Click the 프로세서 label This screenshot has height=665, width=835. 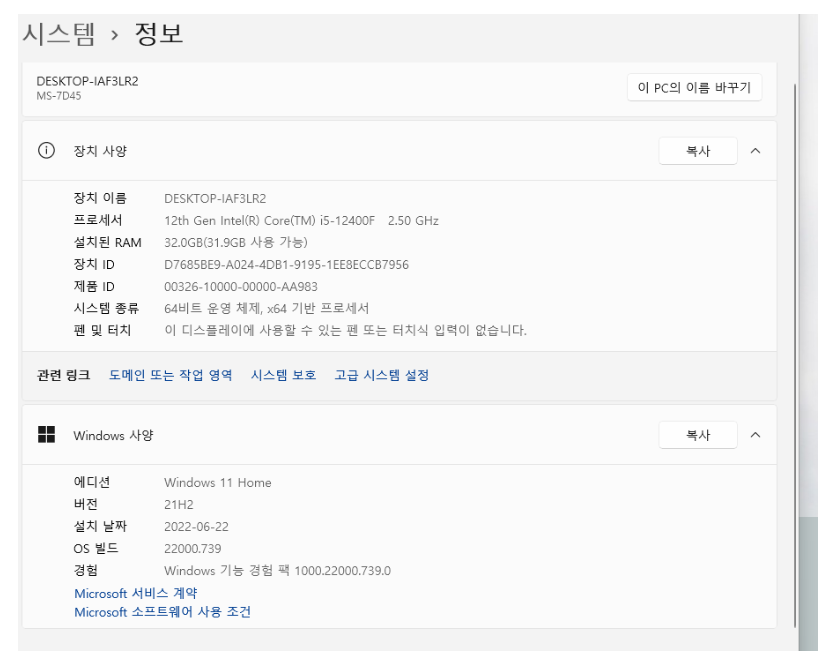point(98,220)
